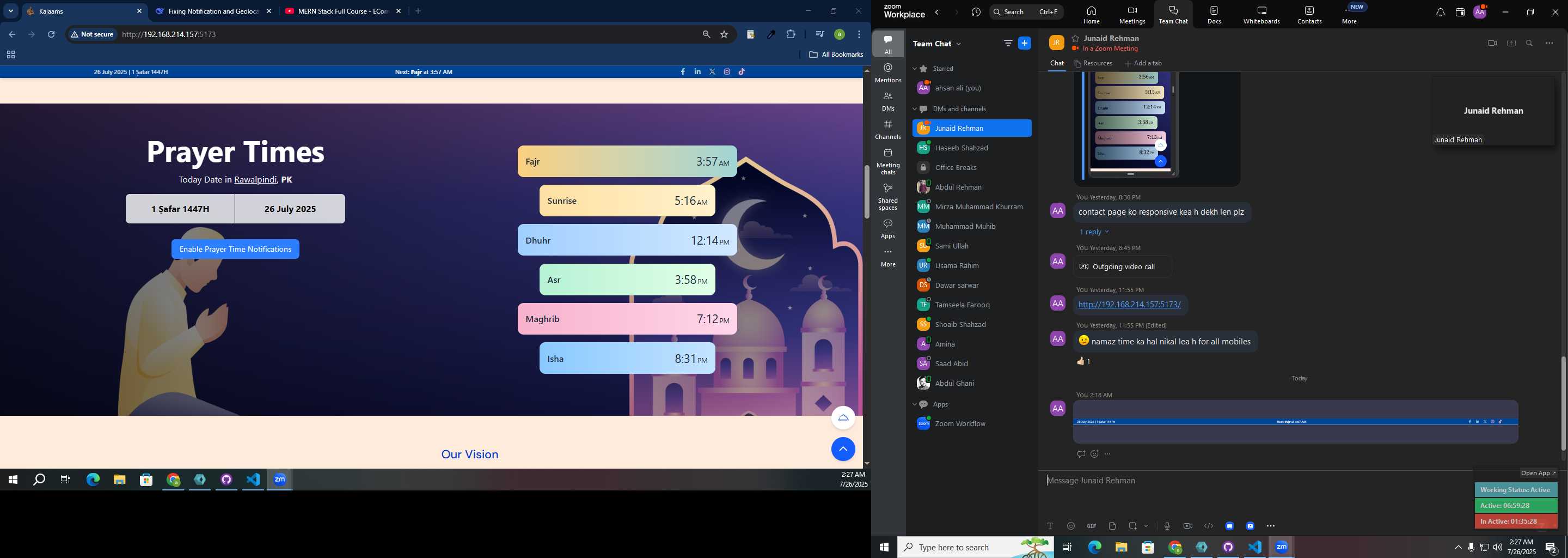Open the GIF picker in the message toolbar
Screen dimensions: 1568x558
click(x=1092, y=526)
